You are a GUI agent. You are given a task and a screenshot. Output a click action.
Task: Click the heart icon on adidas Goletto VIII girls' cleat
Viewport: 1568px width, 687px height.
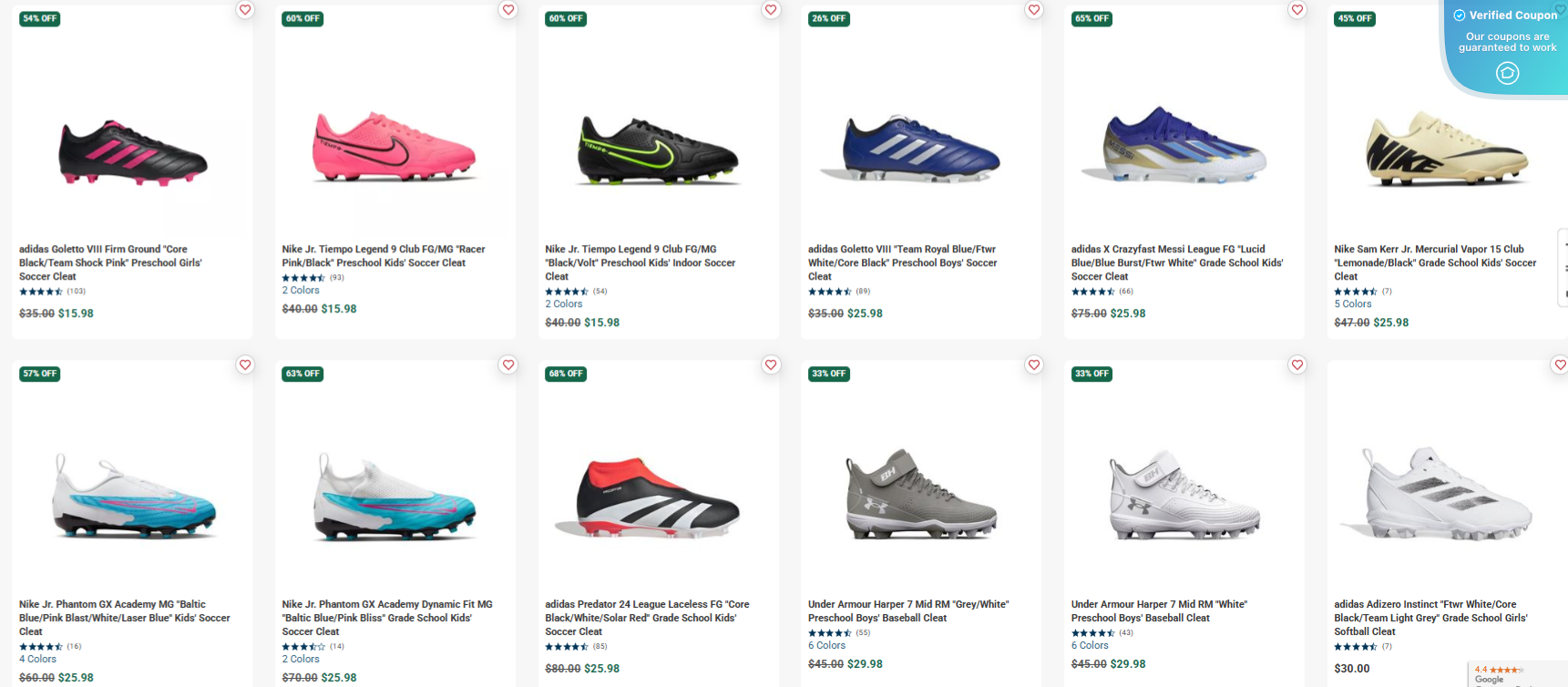(x=244, y=9)
